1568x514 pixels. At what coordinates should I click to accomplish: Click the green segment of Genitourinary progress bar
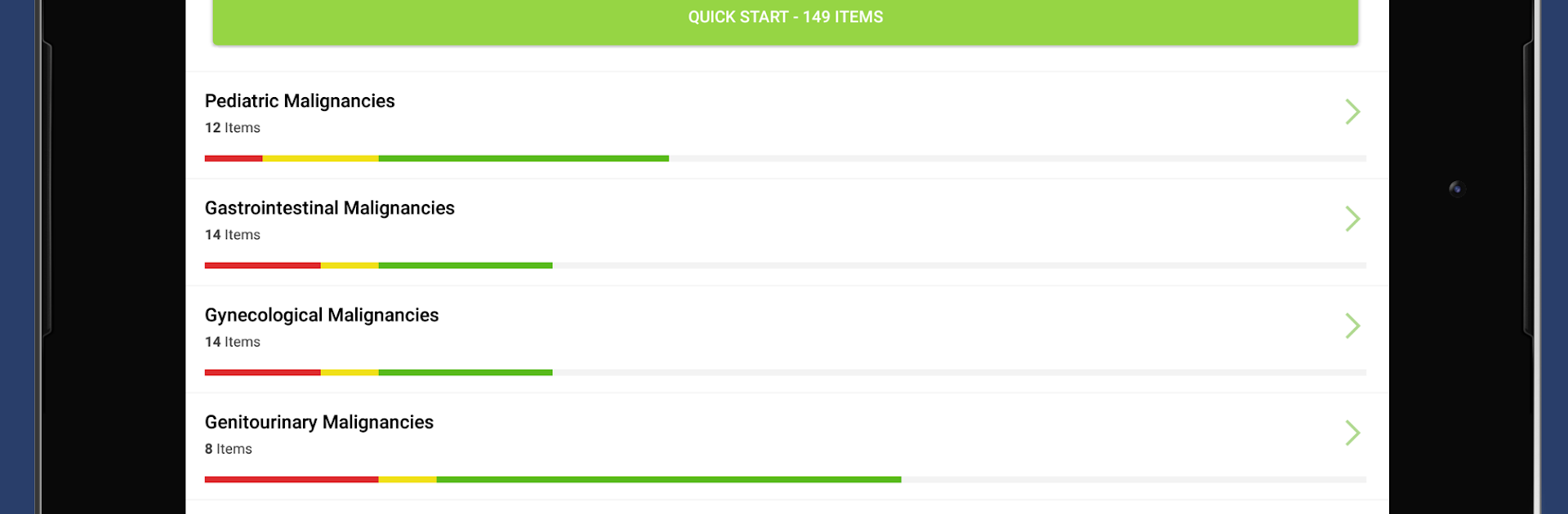668,480
